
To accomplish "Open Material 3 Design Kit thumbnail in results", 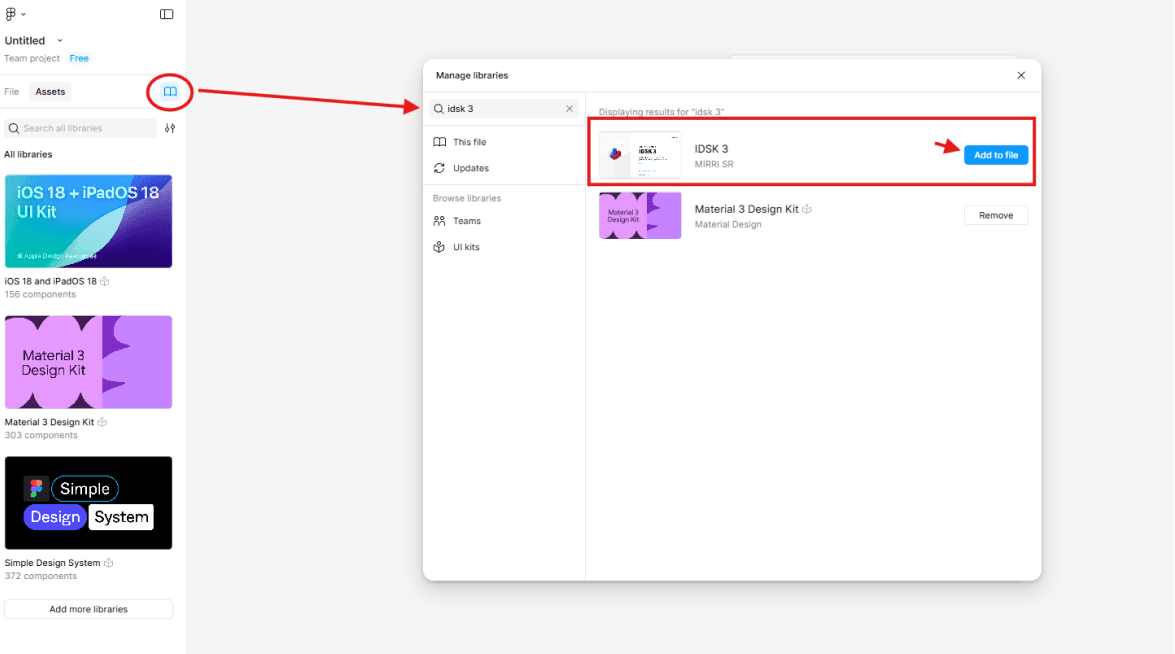I will [x=640, y=216].
